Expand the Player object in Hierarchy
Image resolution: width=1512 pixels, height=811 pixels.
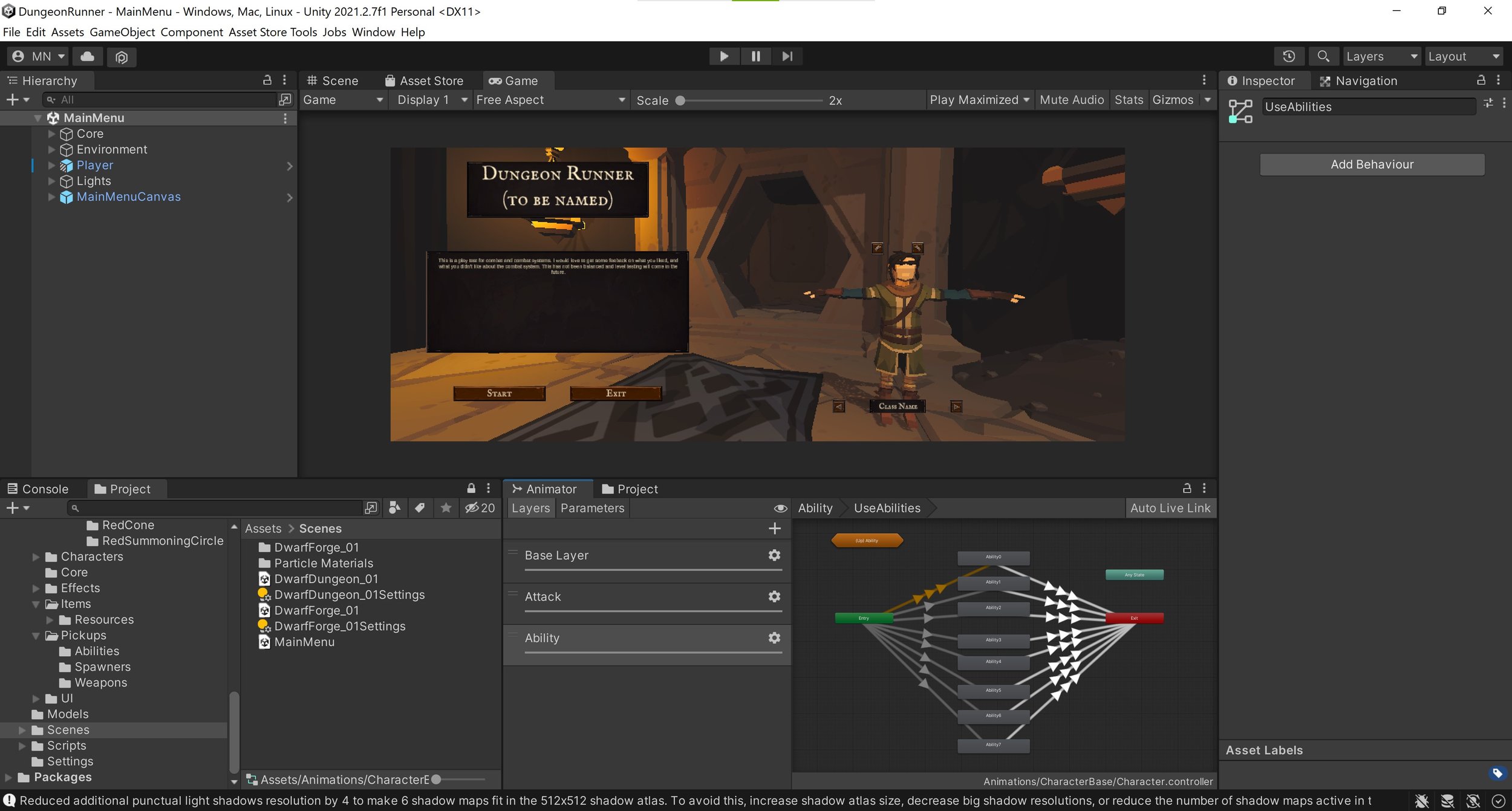pyautogui.click(x=51, y=165)
